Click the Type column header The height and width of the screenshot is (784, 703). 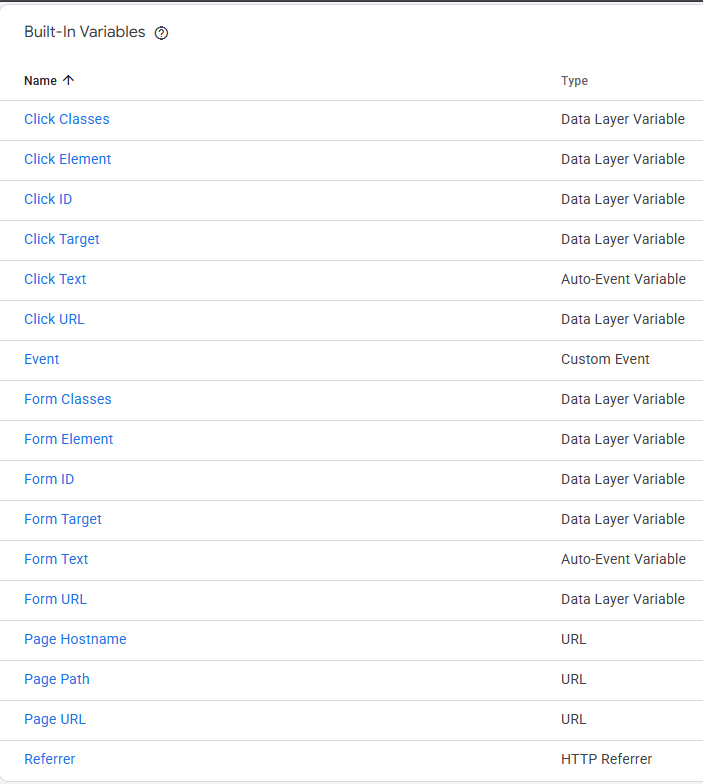coord(574,81)
